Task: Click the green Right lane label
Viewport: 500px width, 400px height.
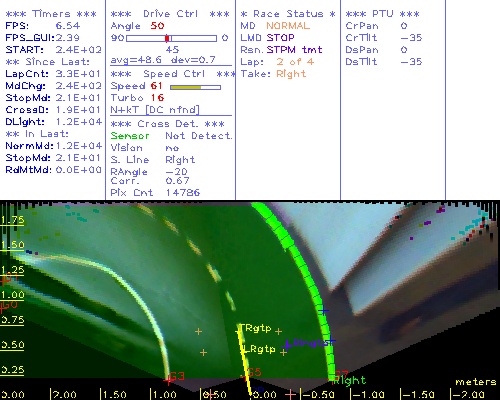Action: point(350,380)
